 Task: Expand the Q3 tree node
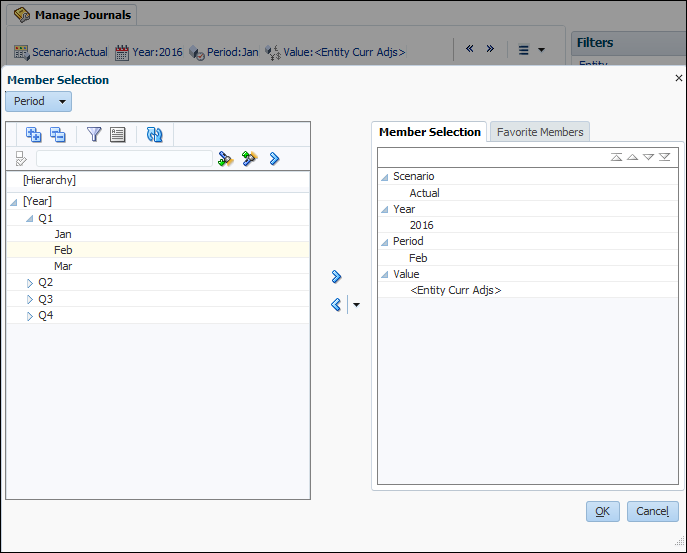tap(30, 300)
